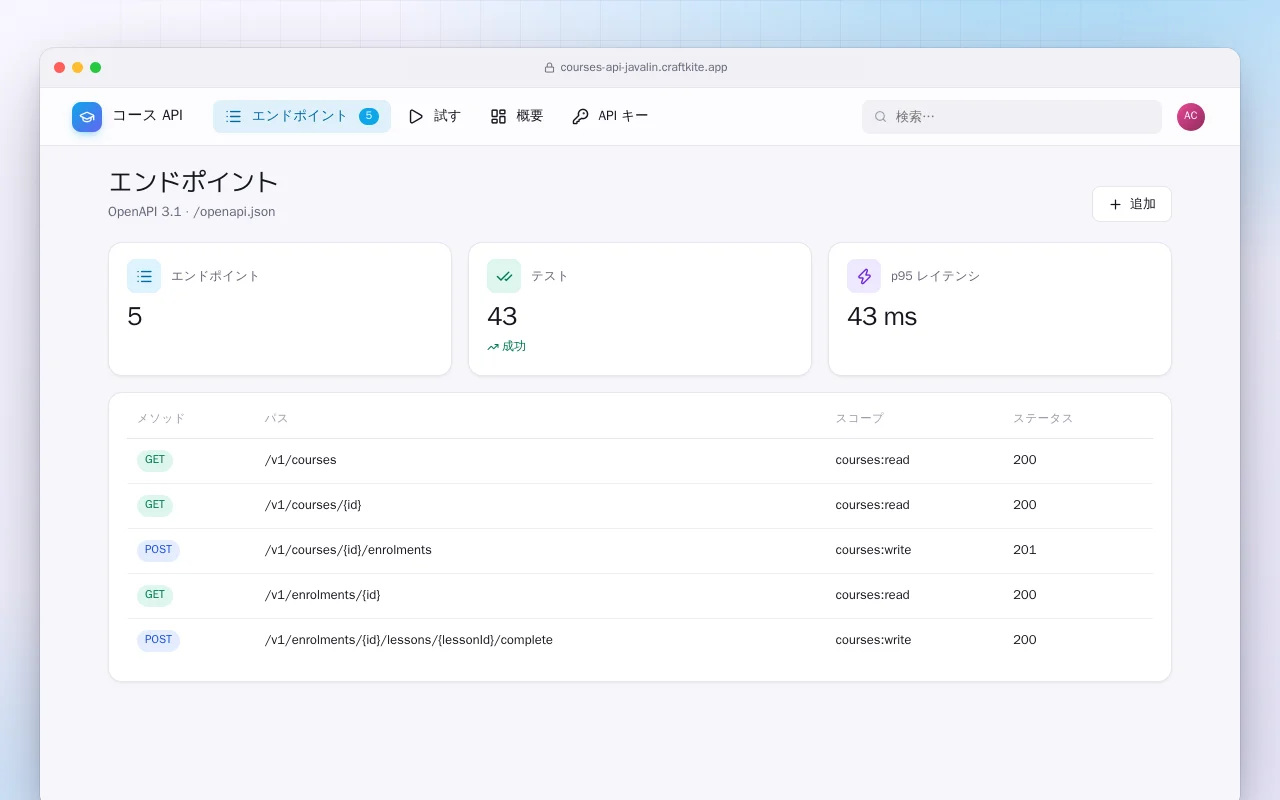This screenshot has height=800, width=1280.
Task: Click the lock icon in address bar
Action: click(x=549, y=68)
